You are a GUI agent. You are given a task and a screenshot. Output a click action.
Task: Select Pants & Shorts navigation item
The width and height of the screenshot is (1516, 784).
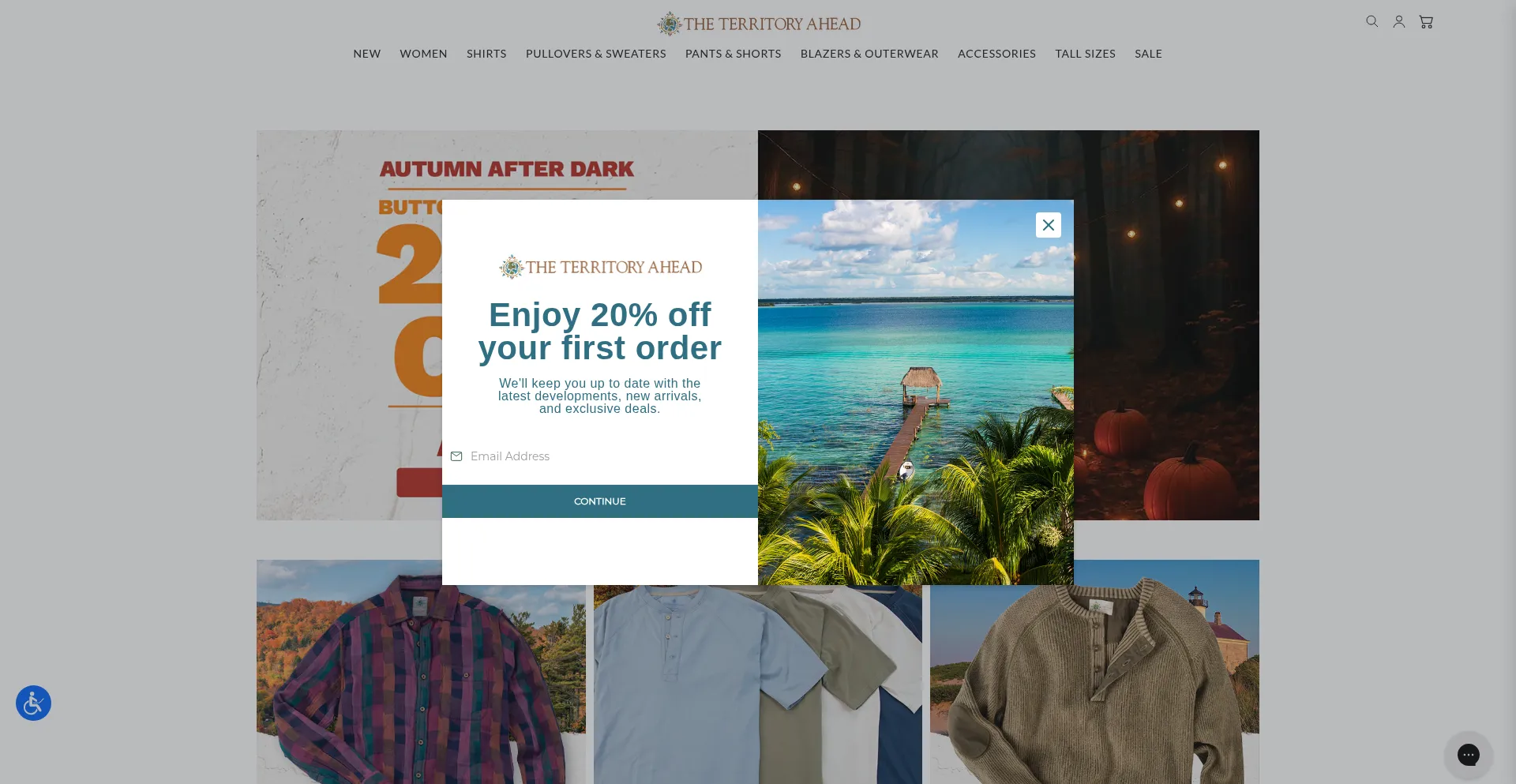click(734, 54)
